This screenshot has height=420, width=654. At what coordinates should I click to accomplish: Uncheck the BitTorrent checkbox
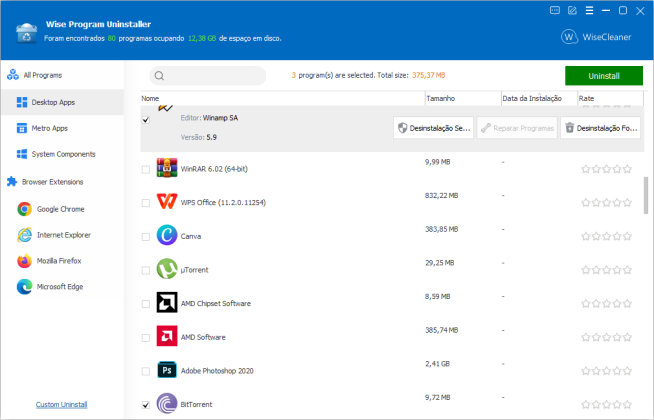(146, 405)
